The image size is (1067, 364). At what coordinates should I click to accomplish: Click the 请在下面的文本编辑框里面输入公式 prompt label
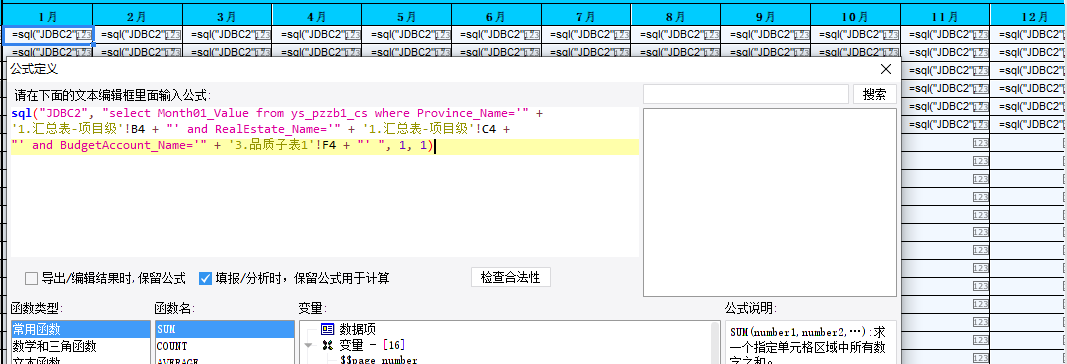(114, 96)
